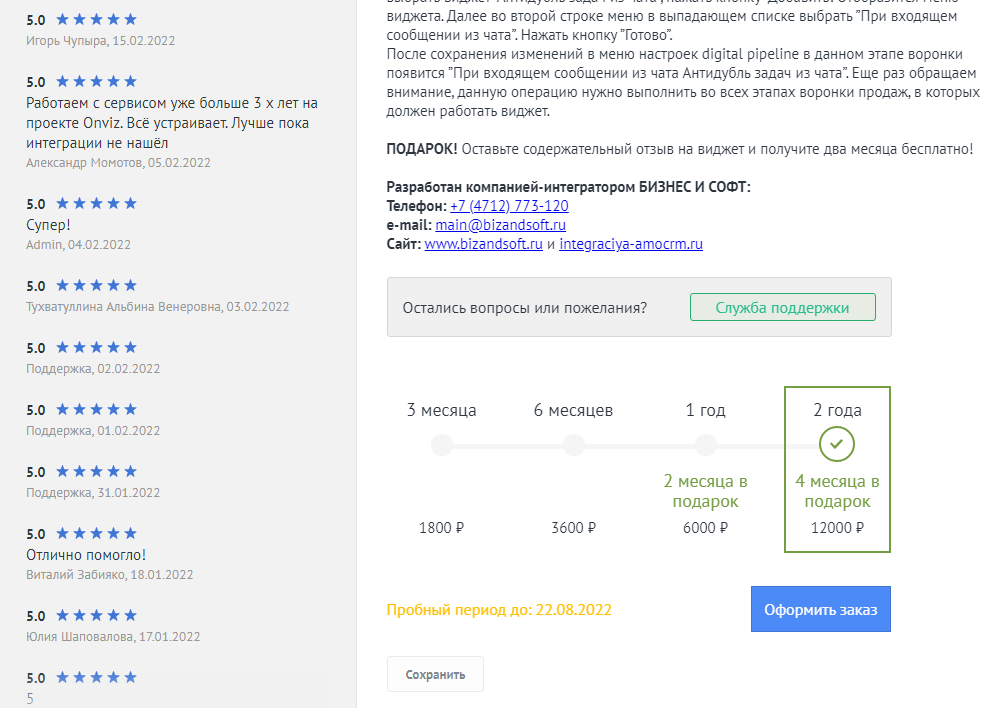The width and height of the screenshot is (992, 708).
Task: Click star rating of Поддержка 01.02.2022 review
Action: (x=96, y=409)
